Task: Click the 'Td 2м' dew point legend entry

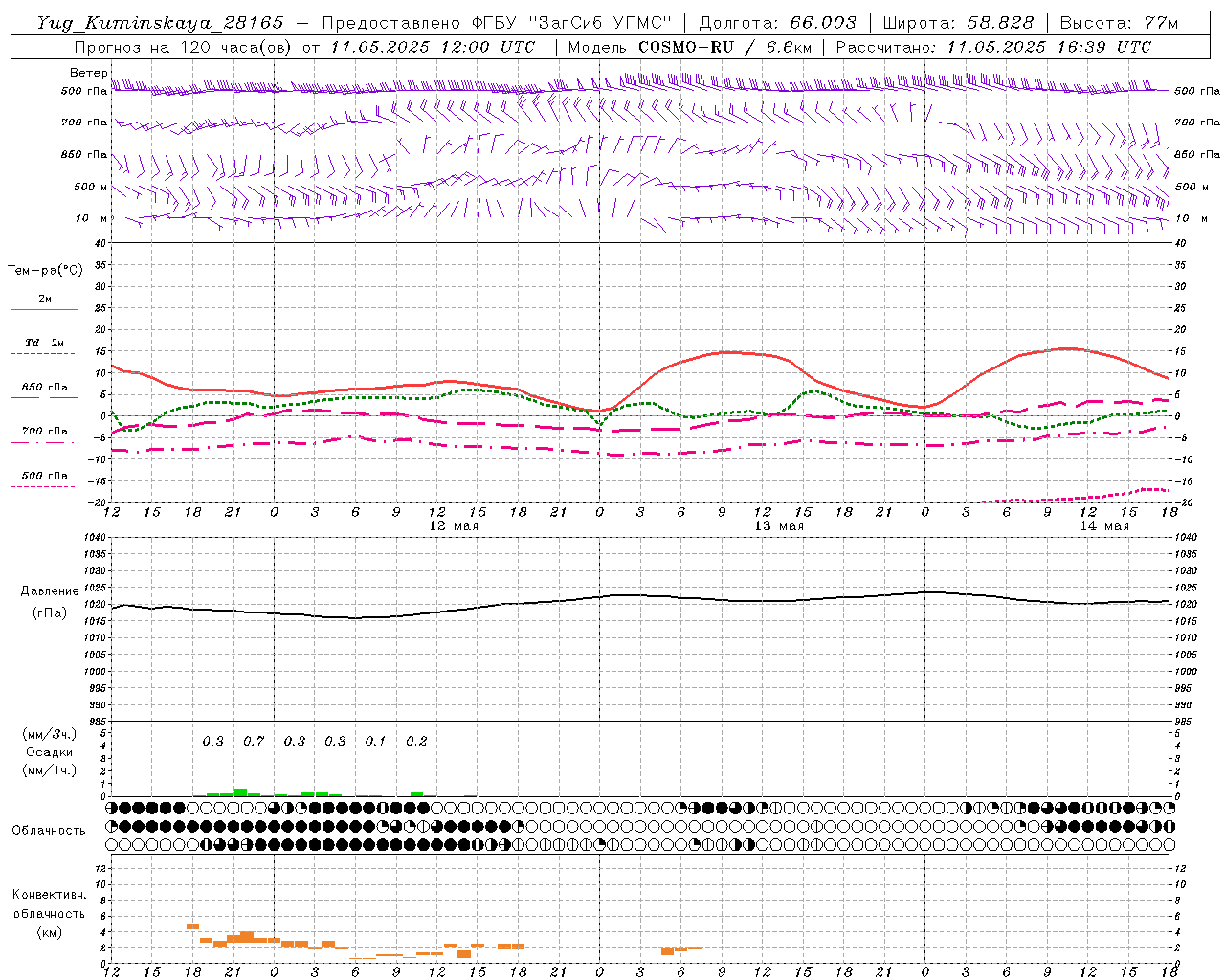Action: point(44,343)
